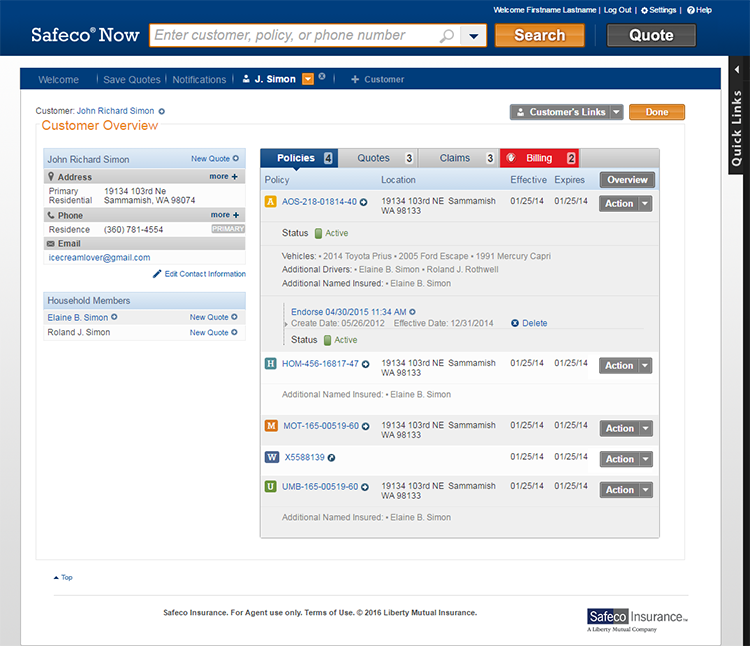Image resolution: width=750 pixels, height=646 pixels.
Task: Open policy AOS-218-01814-40 link
Action: coord(319,202)
